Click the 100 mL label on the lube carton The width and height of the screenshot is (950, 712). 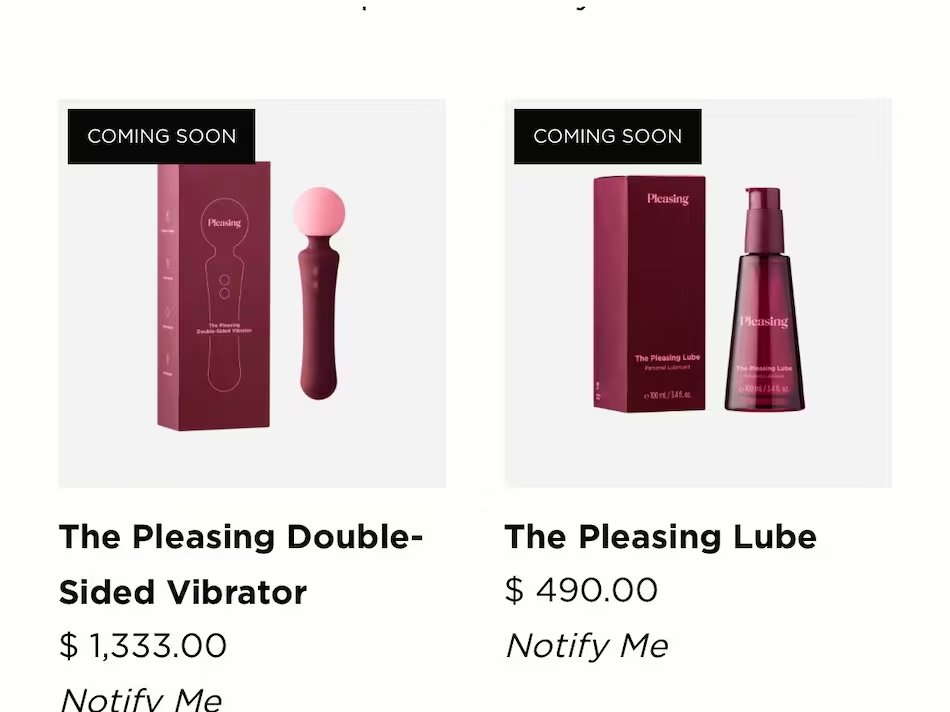(x=666, y=395)
